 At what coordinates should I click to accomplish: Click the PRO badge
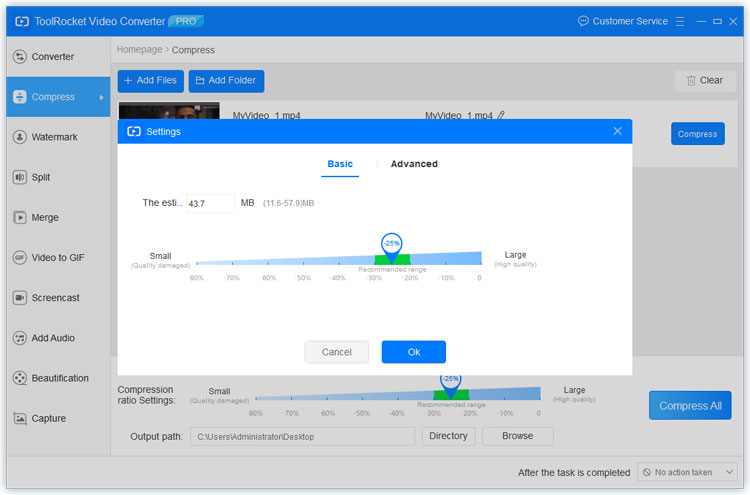pyautogui.click(x=186, y=21)
